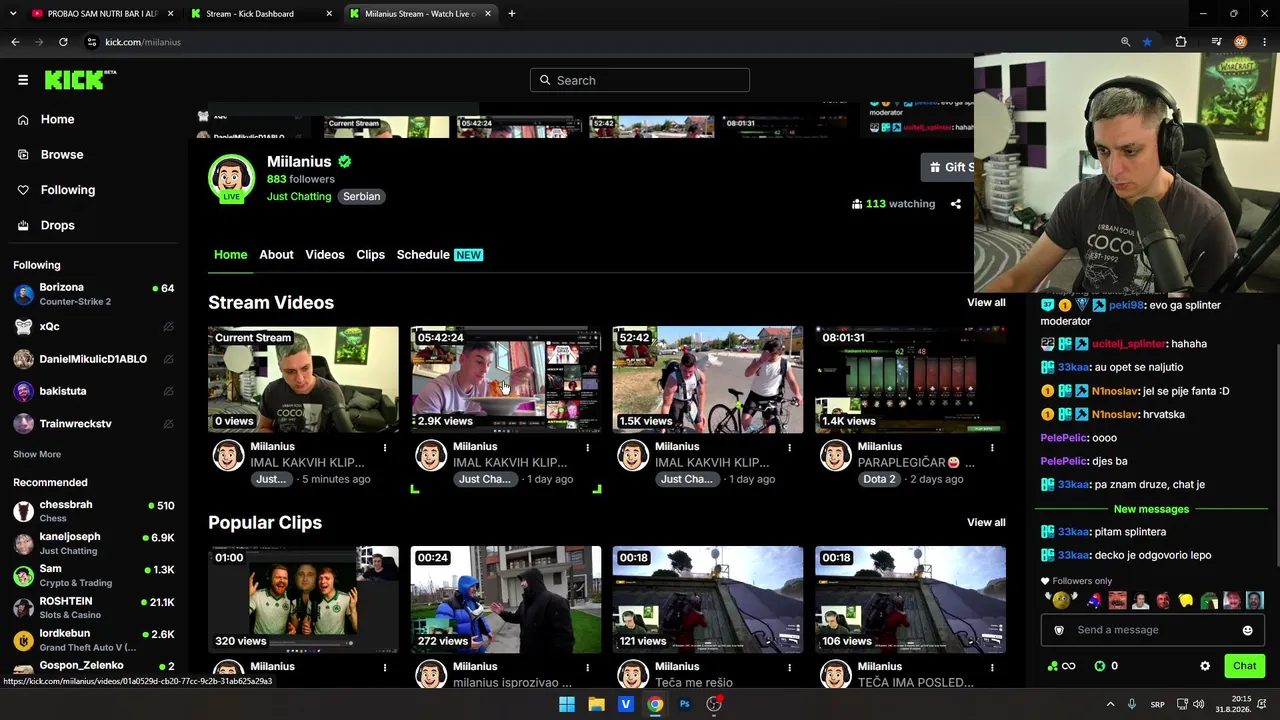Open Photoshop from the taskbar
The height and width of the screenshot is (720, 1280).
click(x=685, y=704)
